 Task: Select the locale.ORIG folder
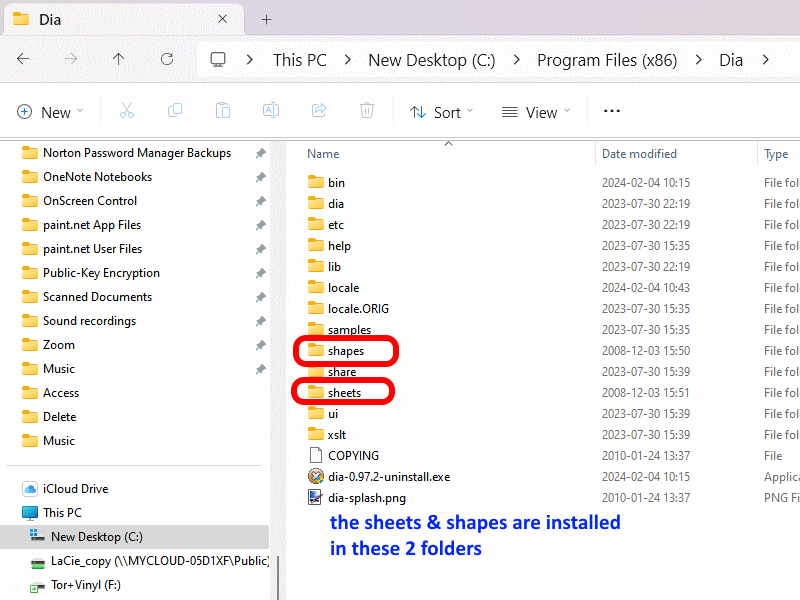[348, 309]
